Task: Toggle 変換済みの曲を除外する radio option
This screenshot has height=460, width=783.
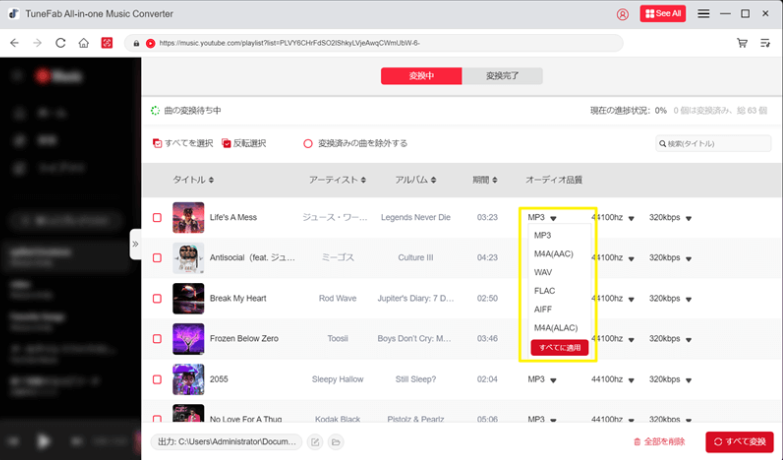Action: [x=308, y=143]
